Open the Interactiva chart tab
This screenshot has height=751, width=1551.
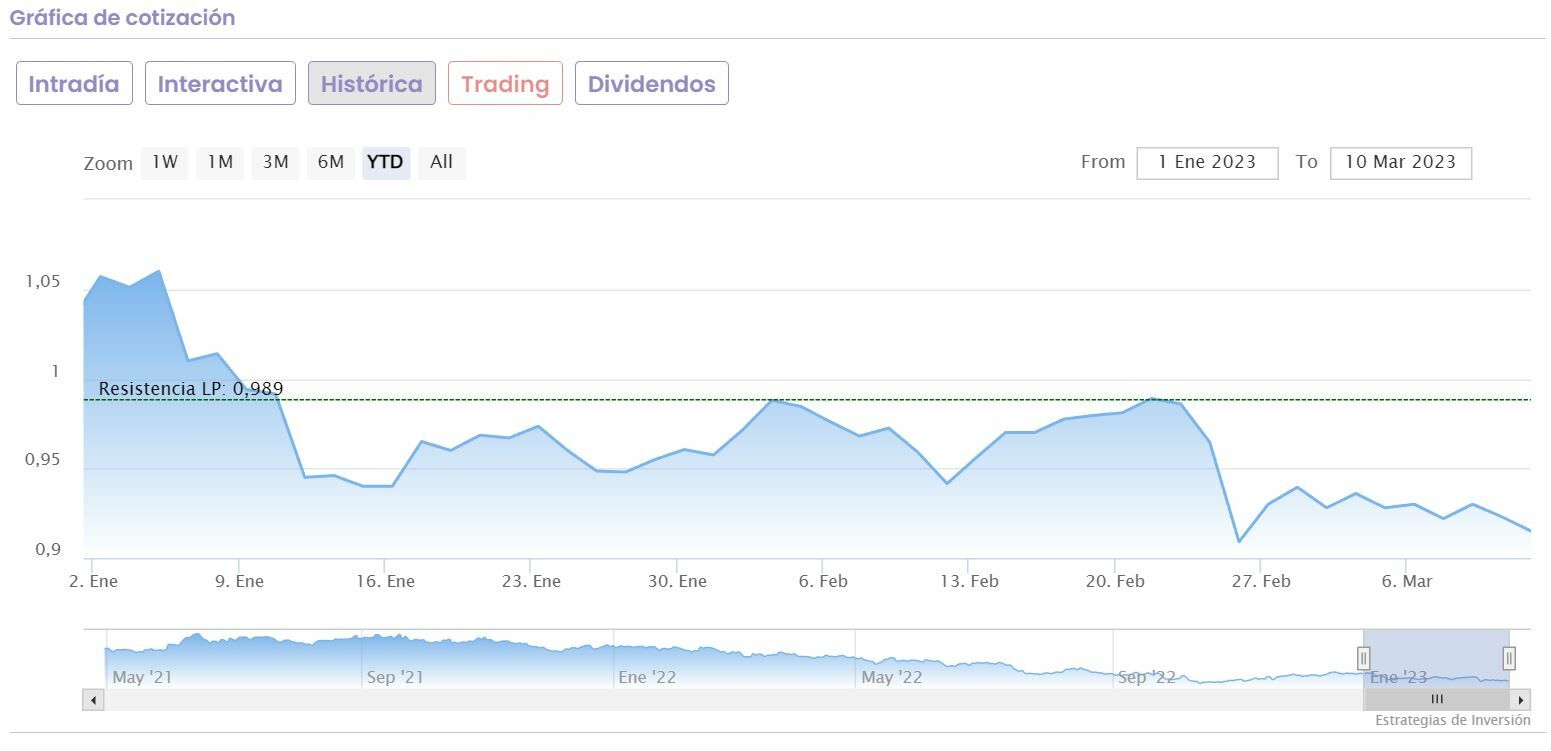220,83
